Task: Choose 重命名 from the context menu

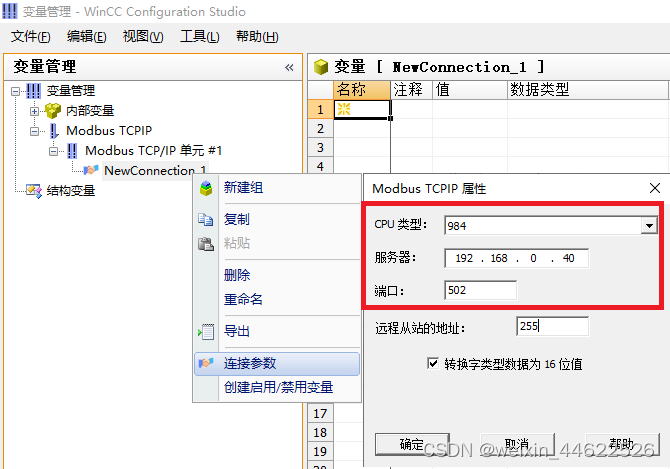Action: click(277, 299)
